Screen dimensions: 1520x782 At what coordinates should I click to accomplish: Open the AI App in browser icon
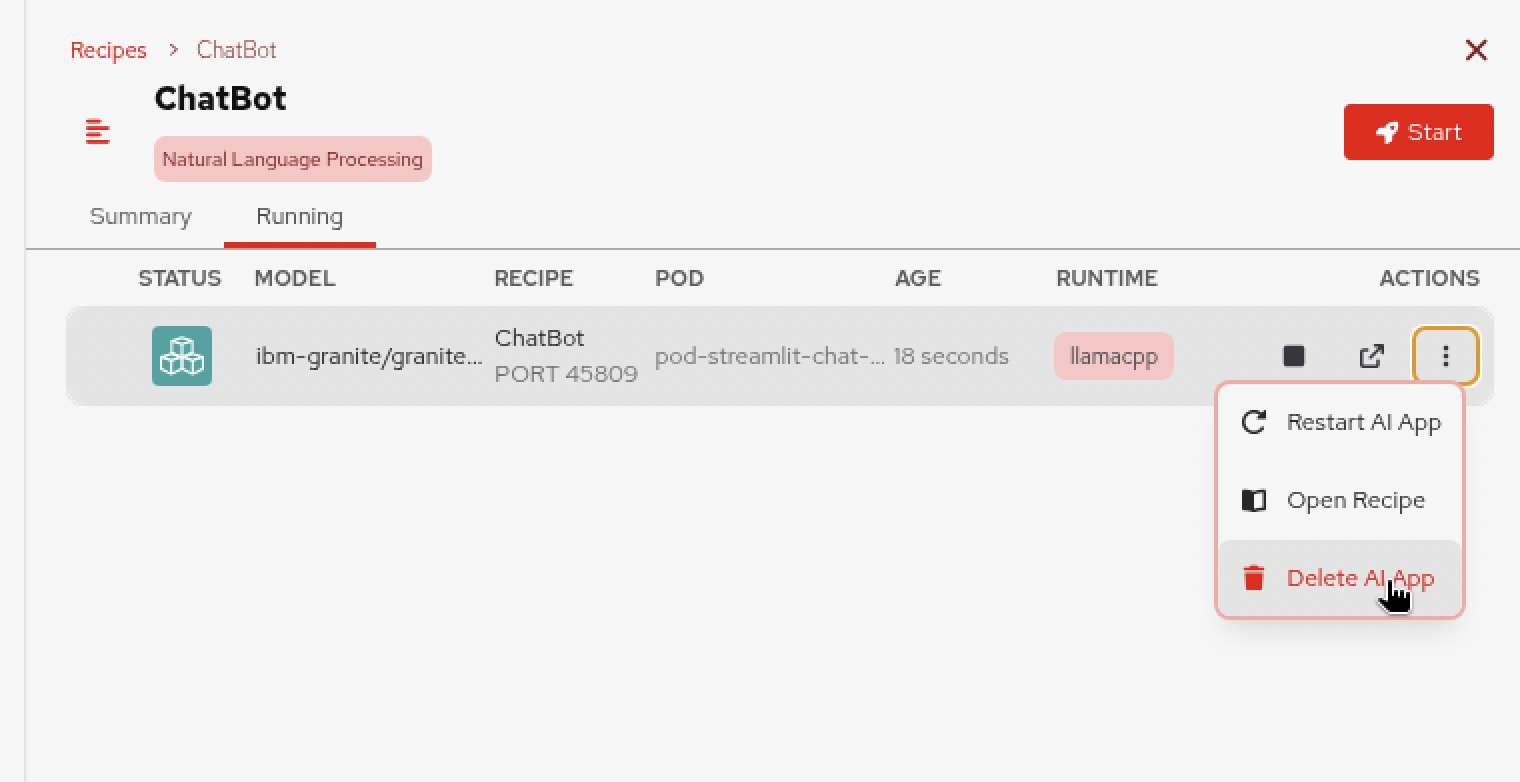coord(1371,356)
